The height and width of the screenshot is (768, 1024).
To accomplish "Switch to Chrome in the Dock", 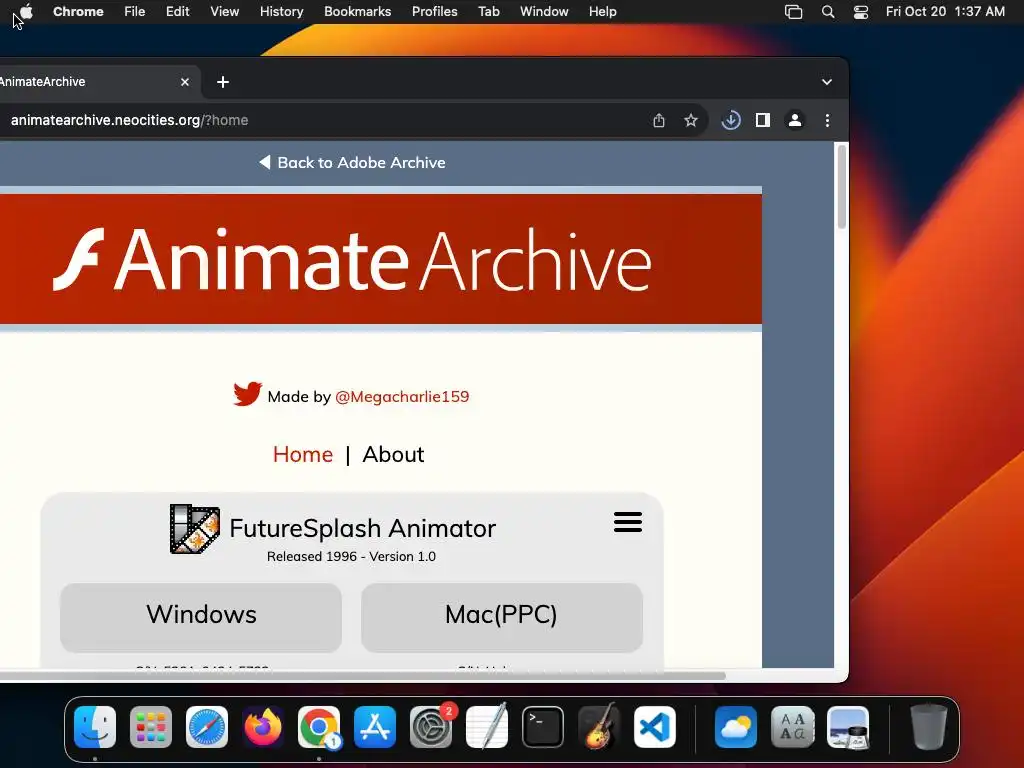I will [x=319, y=727].
